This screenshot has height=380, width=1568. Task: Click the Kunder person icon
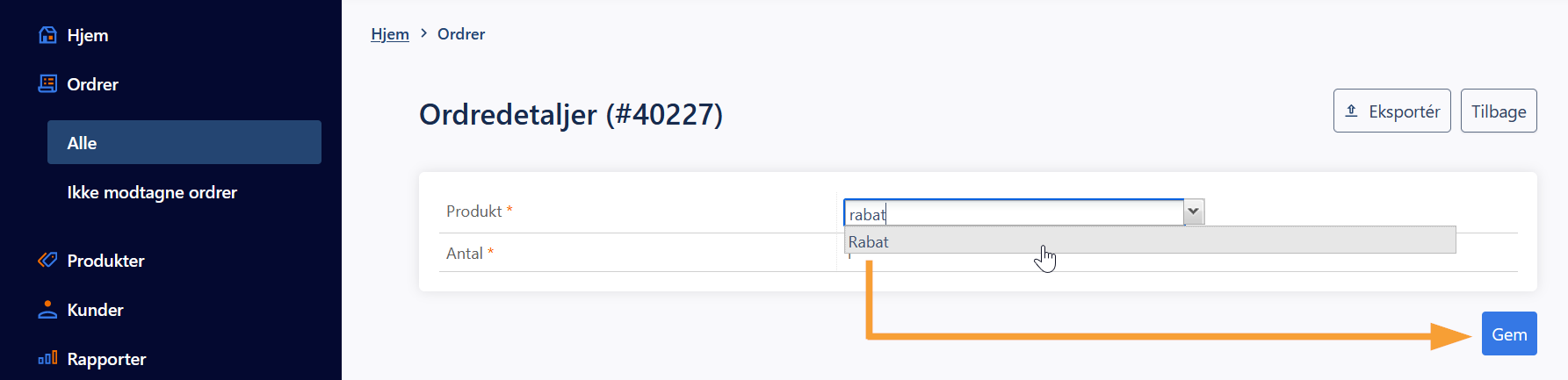point(48,310)
